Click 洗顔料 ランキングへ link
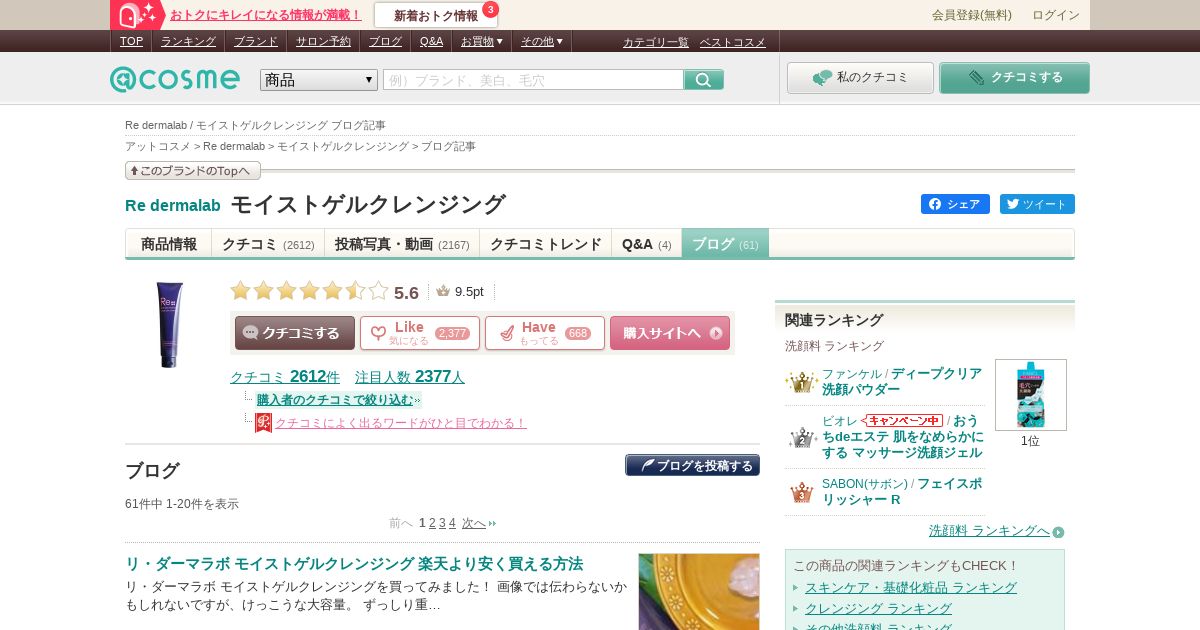Screen dimensions: 1200x630 tap(989, 531)
